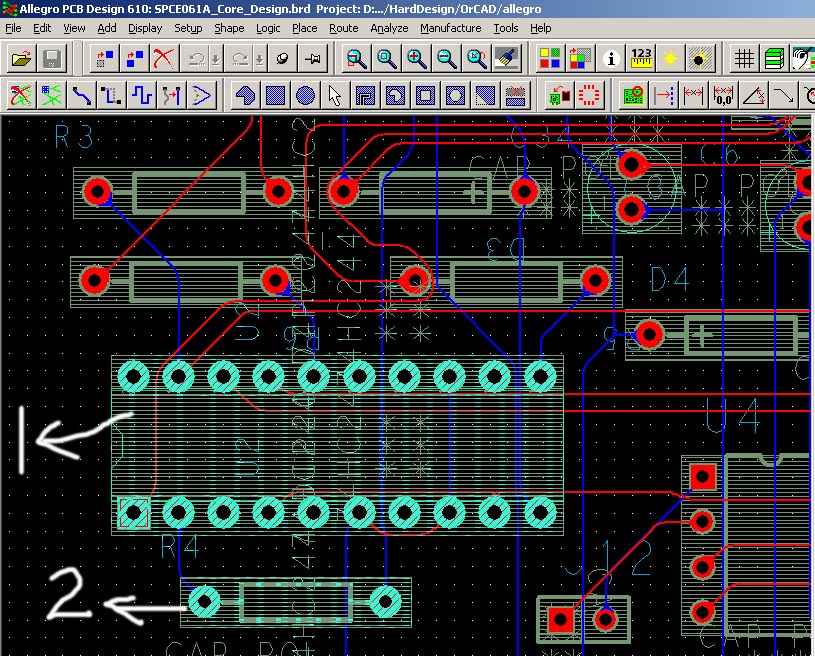The image size is (815, 656).
Task: Select the Add Connect routing tool
Action: [x=81, y=96]
